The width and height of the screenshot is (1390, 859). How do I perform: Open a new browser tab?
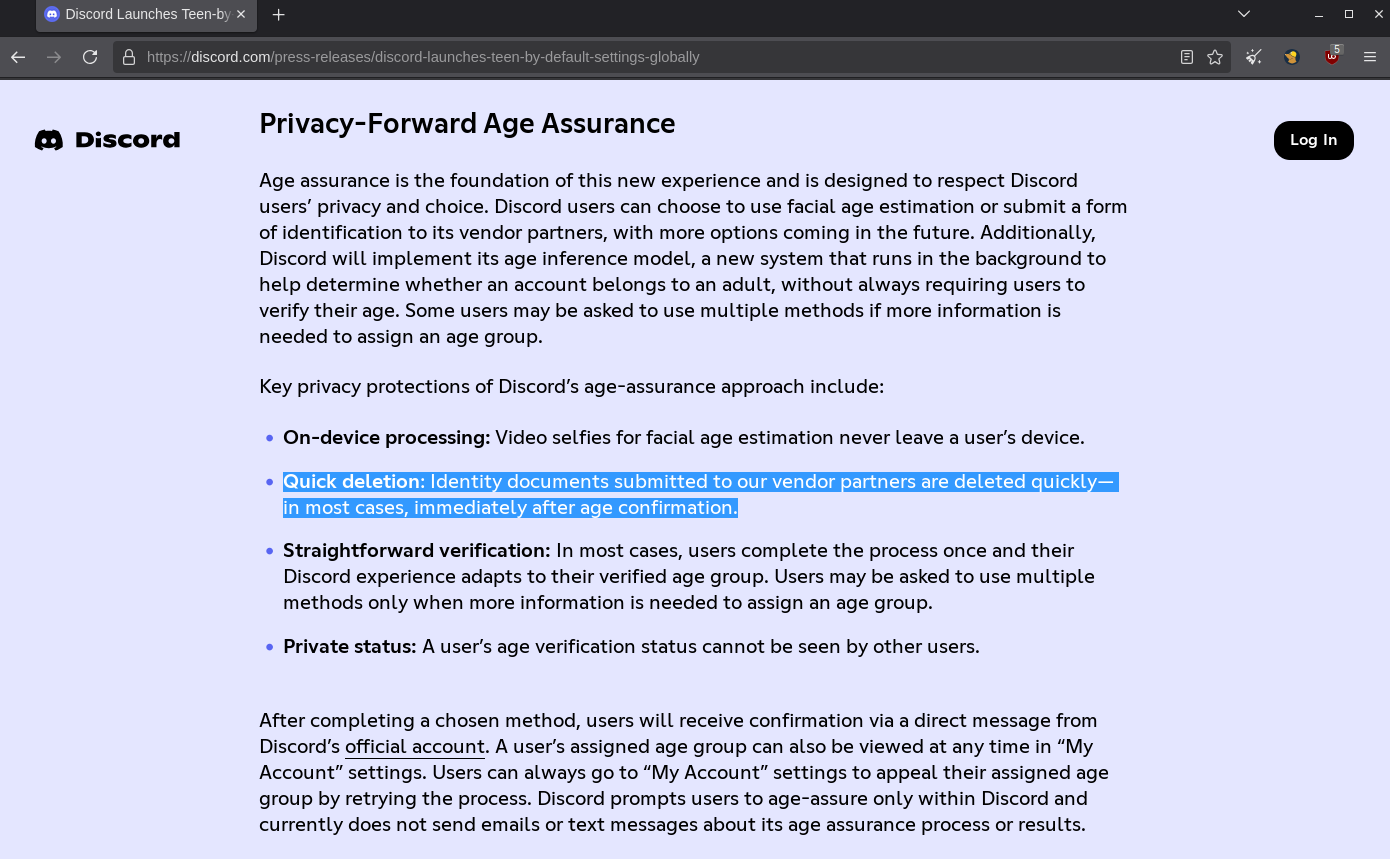(x=279, y=14)
